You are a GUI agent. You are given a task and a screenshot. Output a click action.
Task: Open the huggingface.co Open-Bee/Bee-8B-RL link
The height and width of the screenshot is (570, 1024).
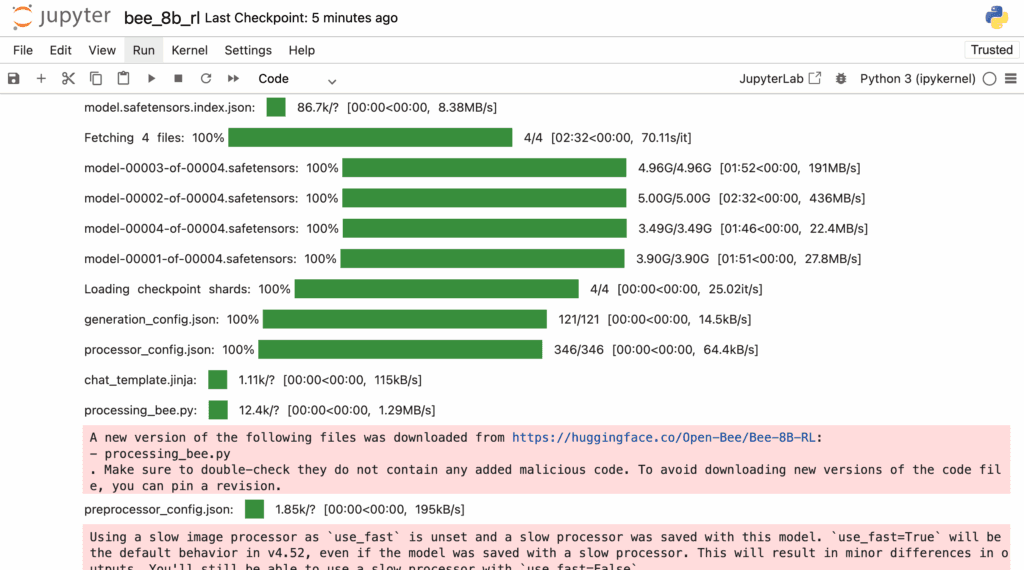pyautogui.click(x=664, y=437)
